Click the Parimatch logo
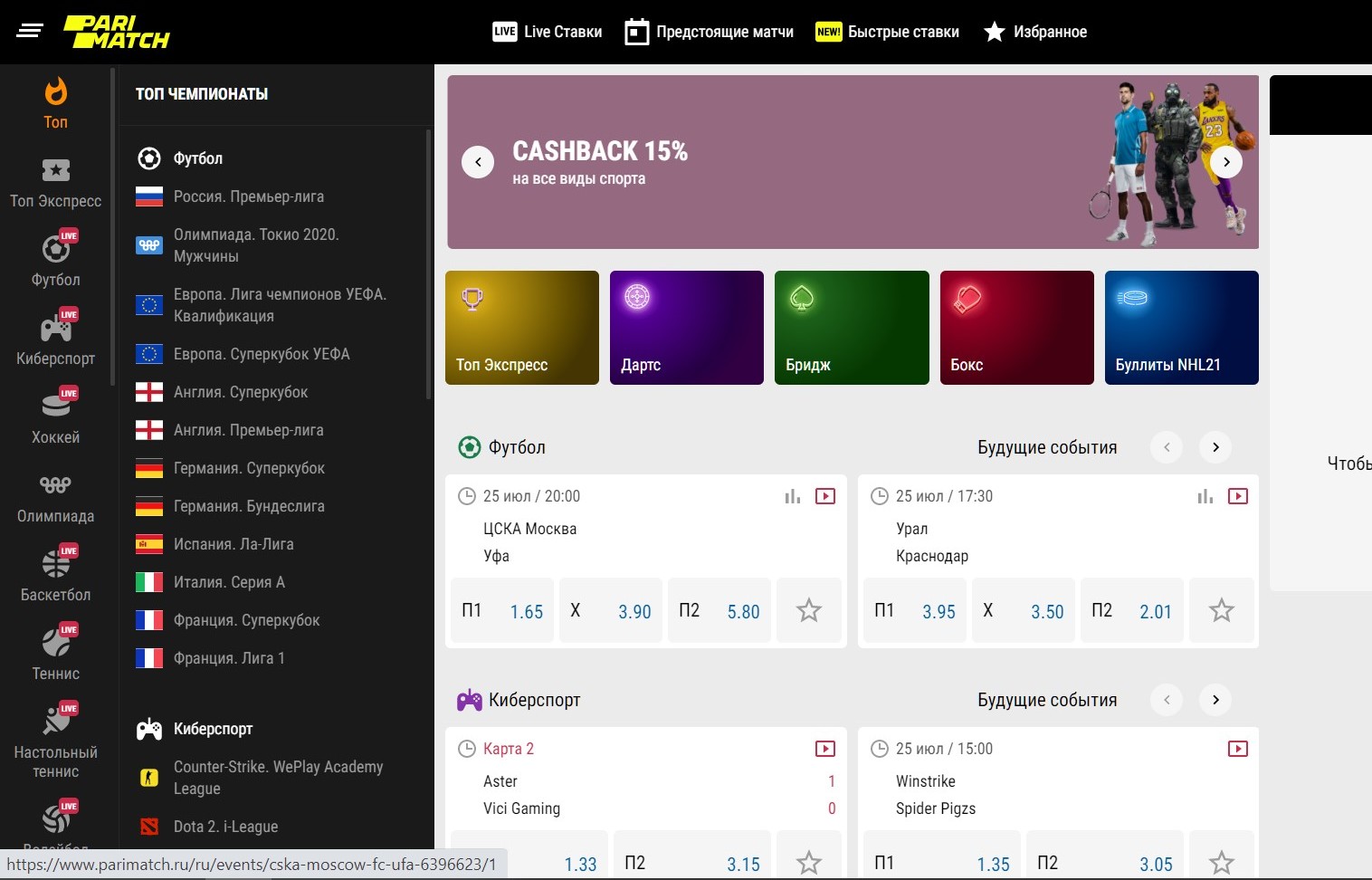 pos(117,32)
